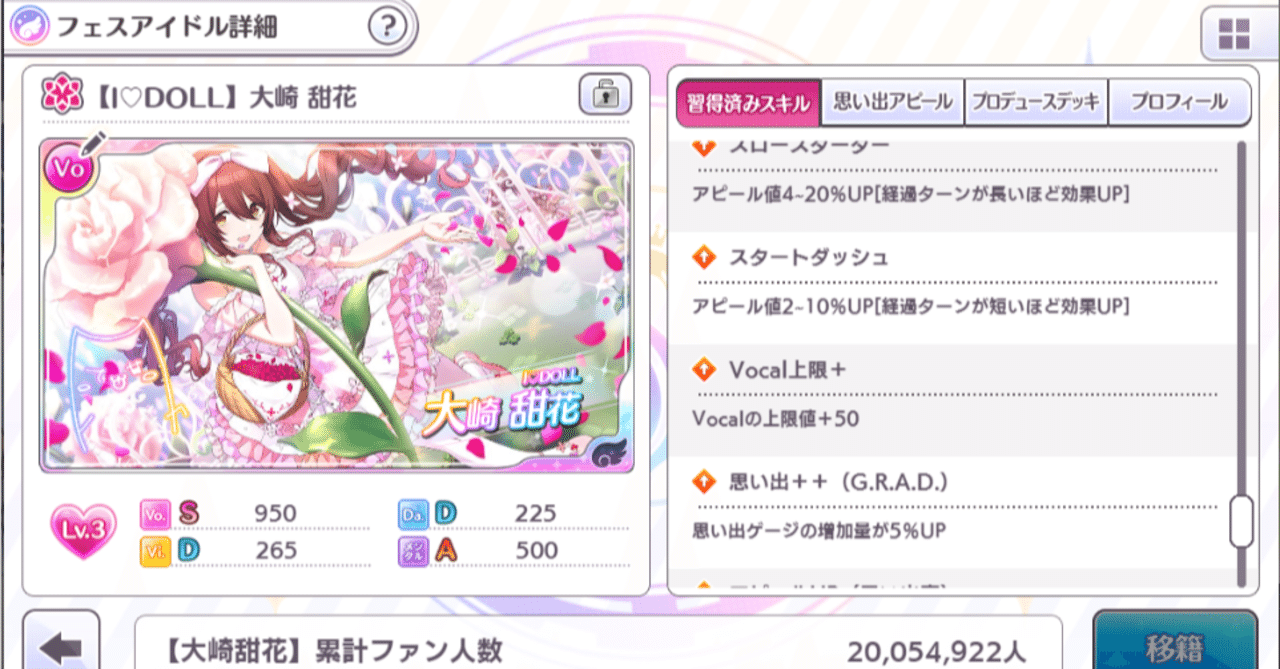Click the Dance stat icon
Viewport: 1280px width, 669px height.
tap(413, 513)
